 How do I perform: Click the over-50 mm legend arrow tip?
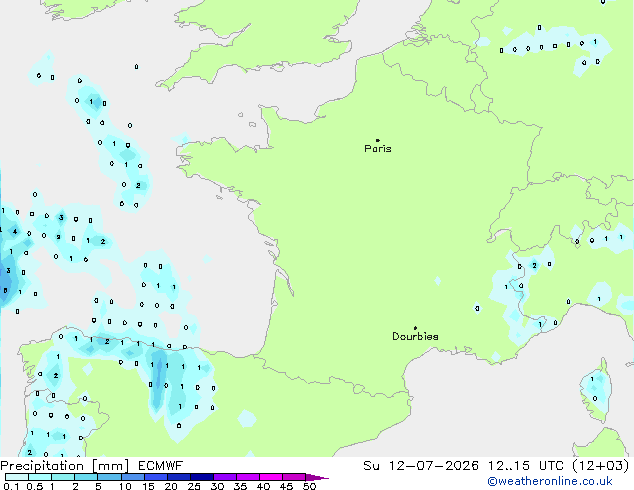pos(319,477)
